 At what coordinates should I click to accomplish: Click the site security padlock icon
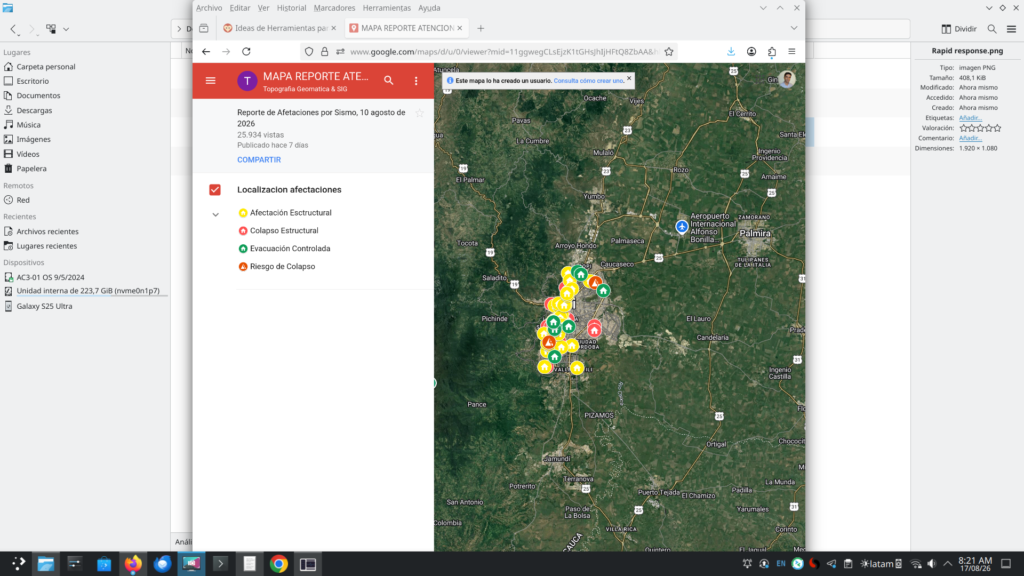click(325, 52)
